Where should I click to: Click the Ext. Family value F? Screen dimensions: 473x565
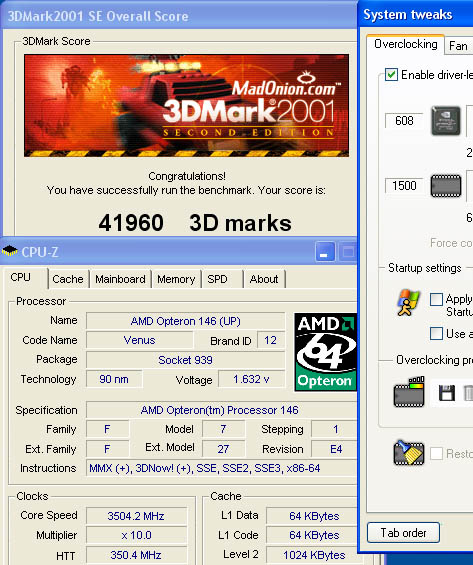(x=107, y=449)
